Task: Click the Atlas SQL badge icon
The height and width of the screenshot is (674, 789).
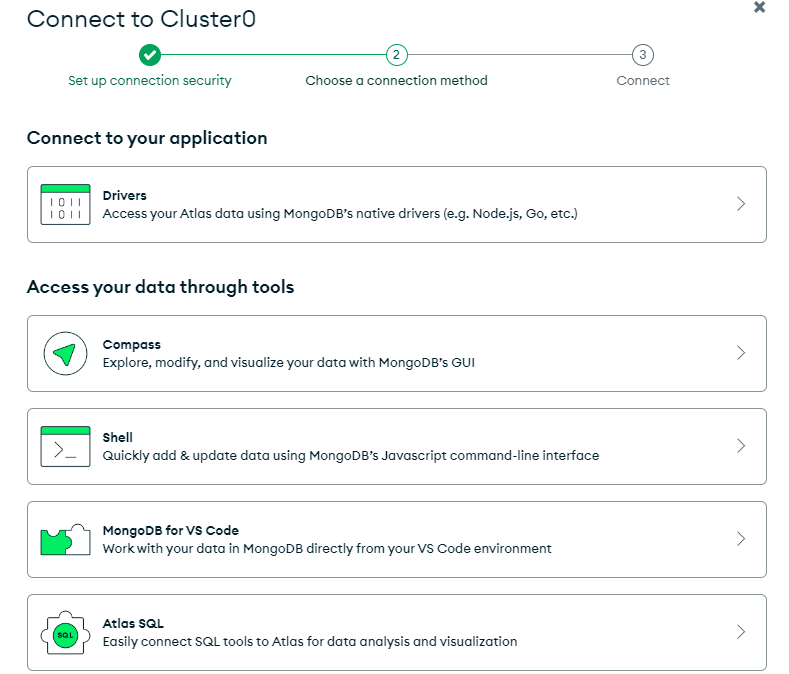Action: (x=65, y=633)
